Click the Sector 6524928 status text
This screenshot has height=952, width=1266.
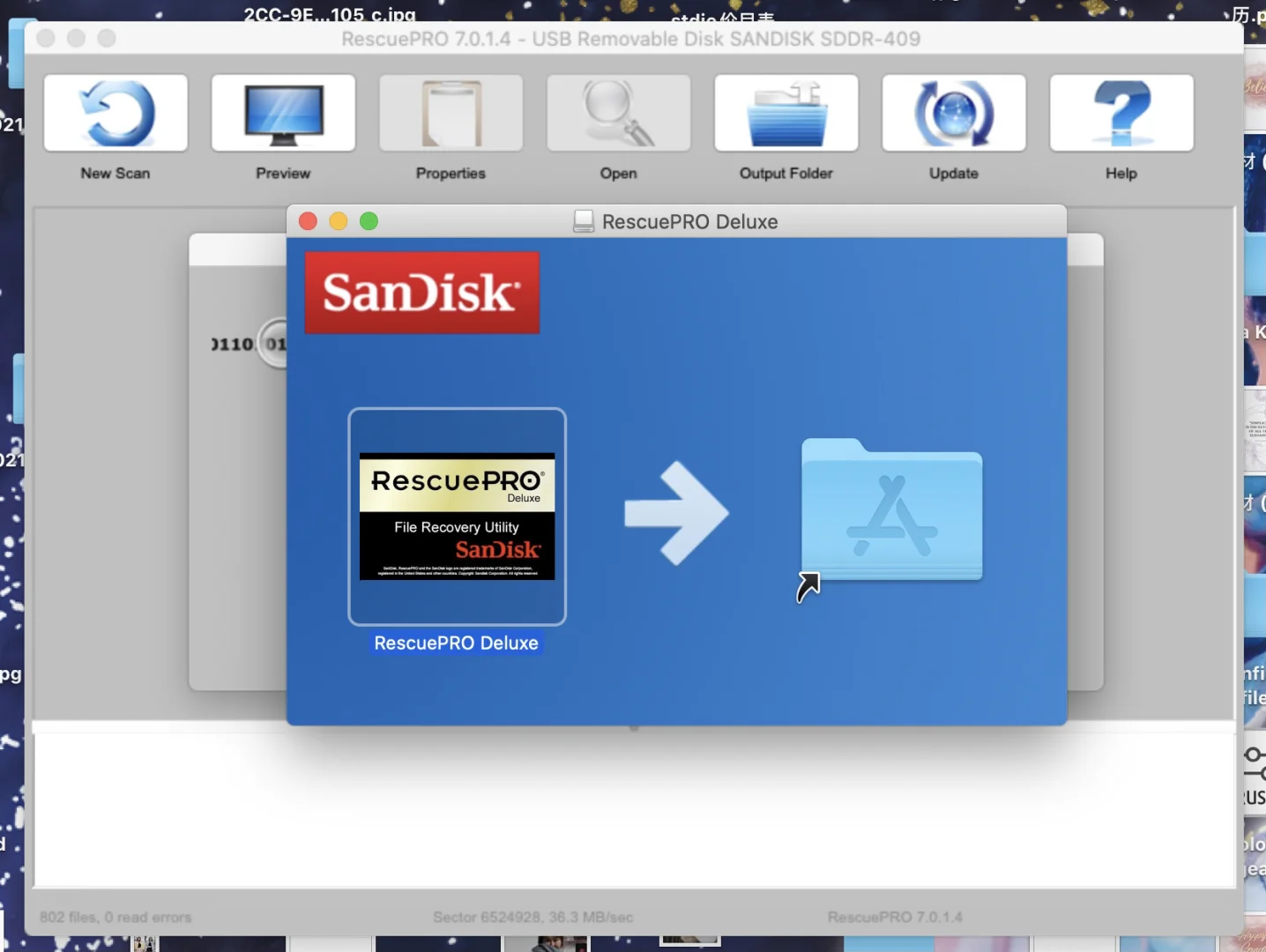(533, 918)
